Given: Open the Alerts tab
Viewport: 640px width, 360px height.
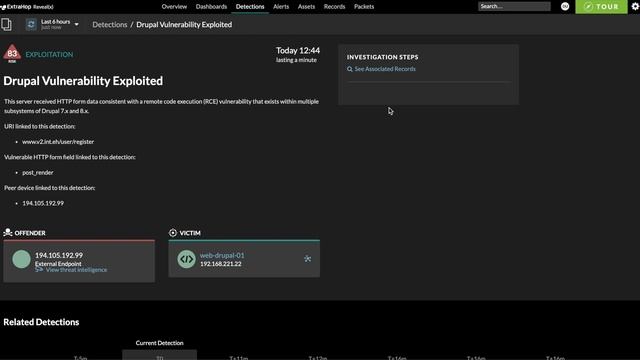Looking at the screenshot, I should tap(281, 7).
